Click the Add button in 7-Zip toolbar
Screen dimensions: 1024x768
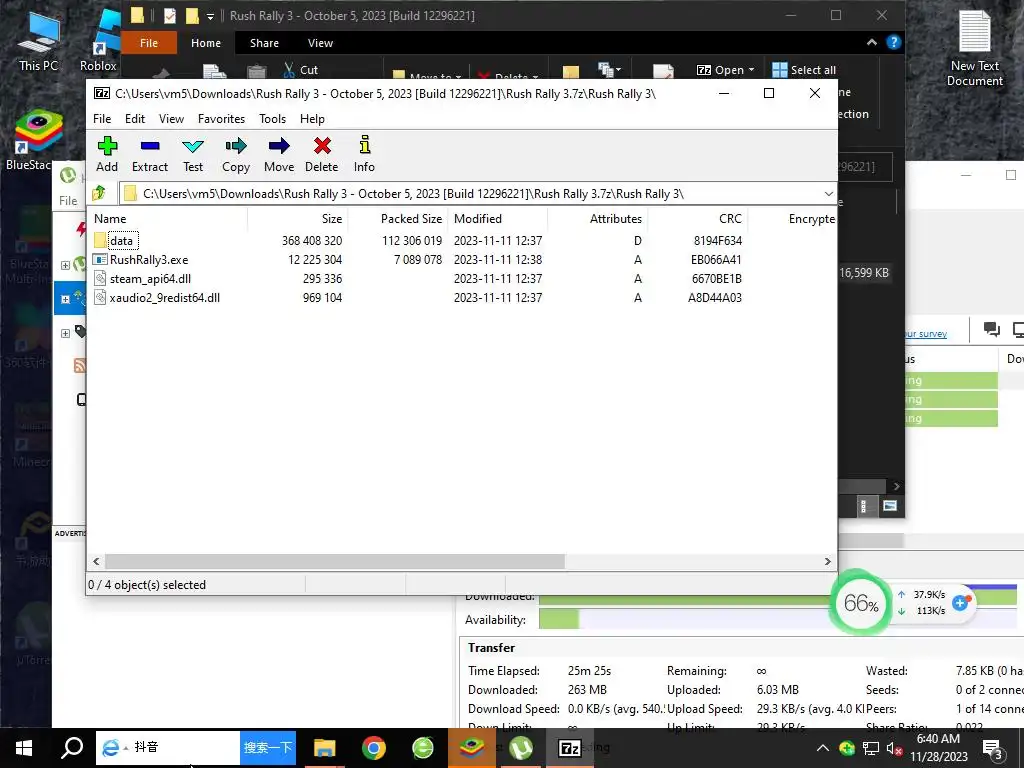(x=107, y=154)
